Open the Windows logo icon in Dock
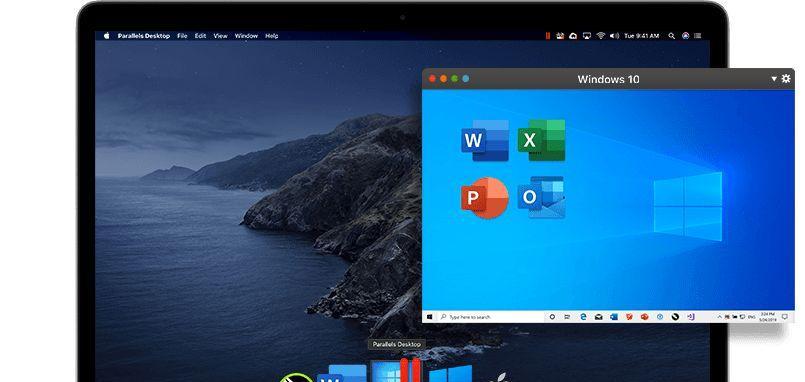 tap(450, 373)
